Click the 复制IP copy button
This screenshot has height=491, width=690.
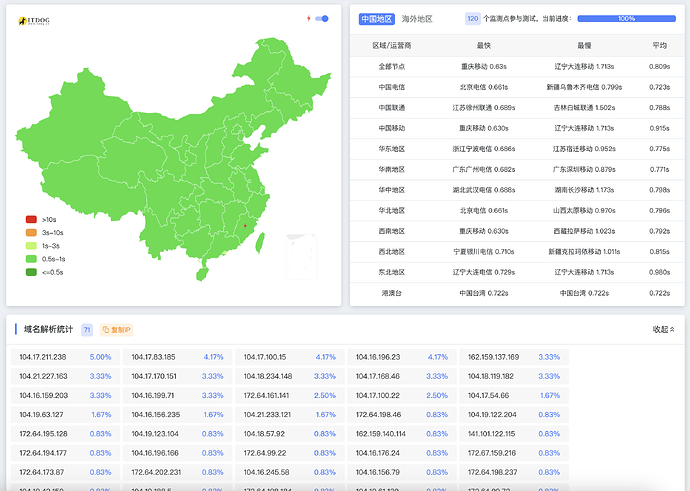[x=117, y=329]
